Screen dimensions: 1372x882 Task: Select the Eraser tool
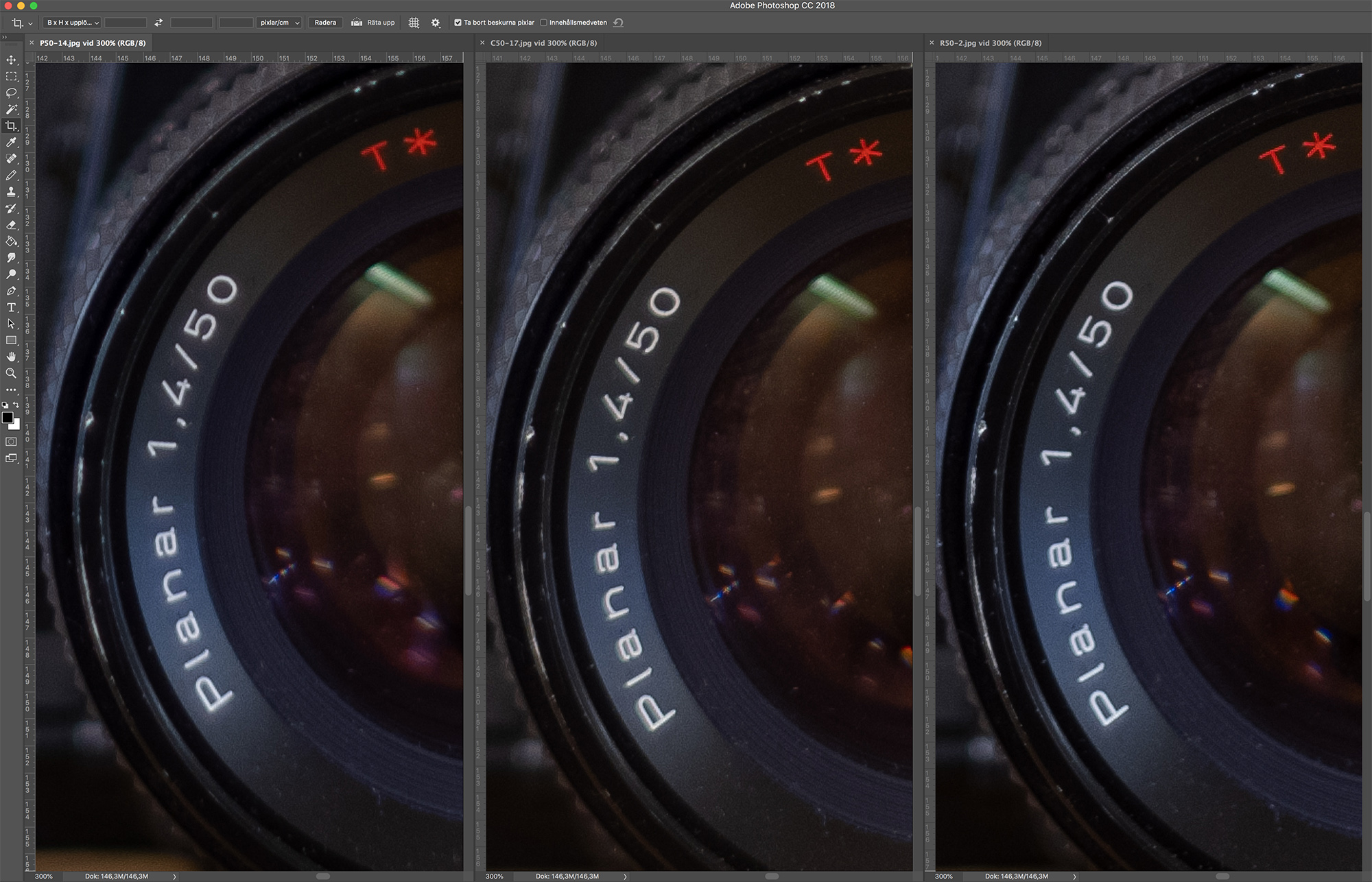coord(11,225)
